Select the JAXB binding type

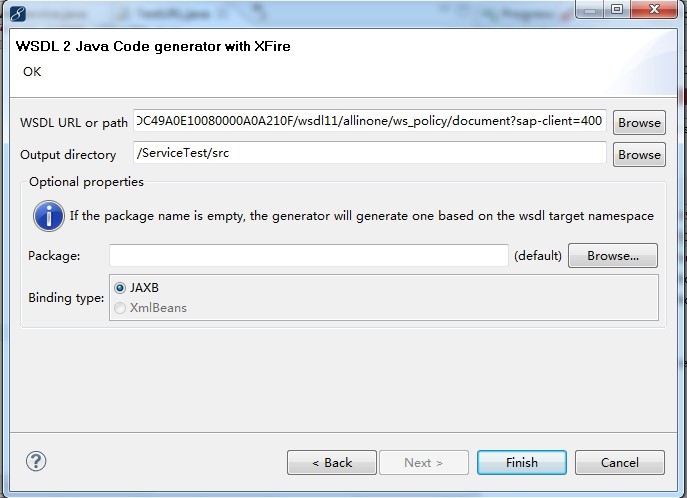tap(121, 287)
